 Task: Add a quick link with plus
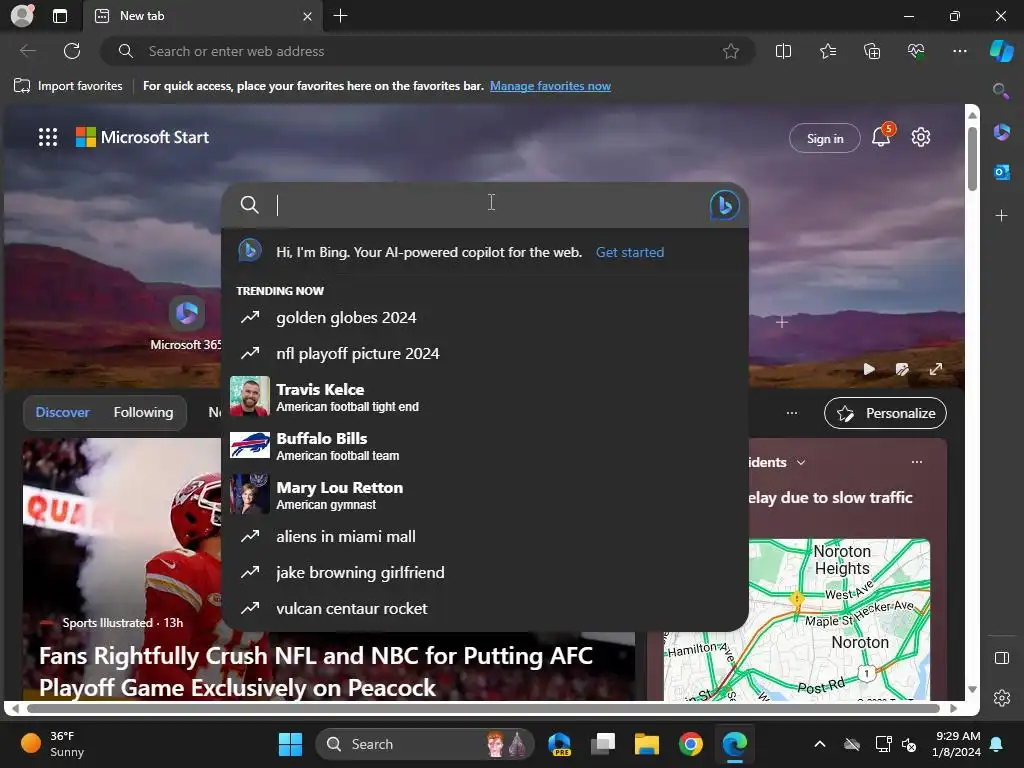point(782,322)
